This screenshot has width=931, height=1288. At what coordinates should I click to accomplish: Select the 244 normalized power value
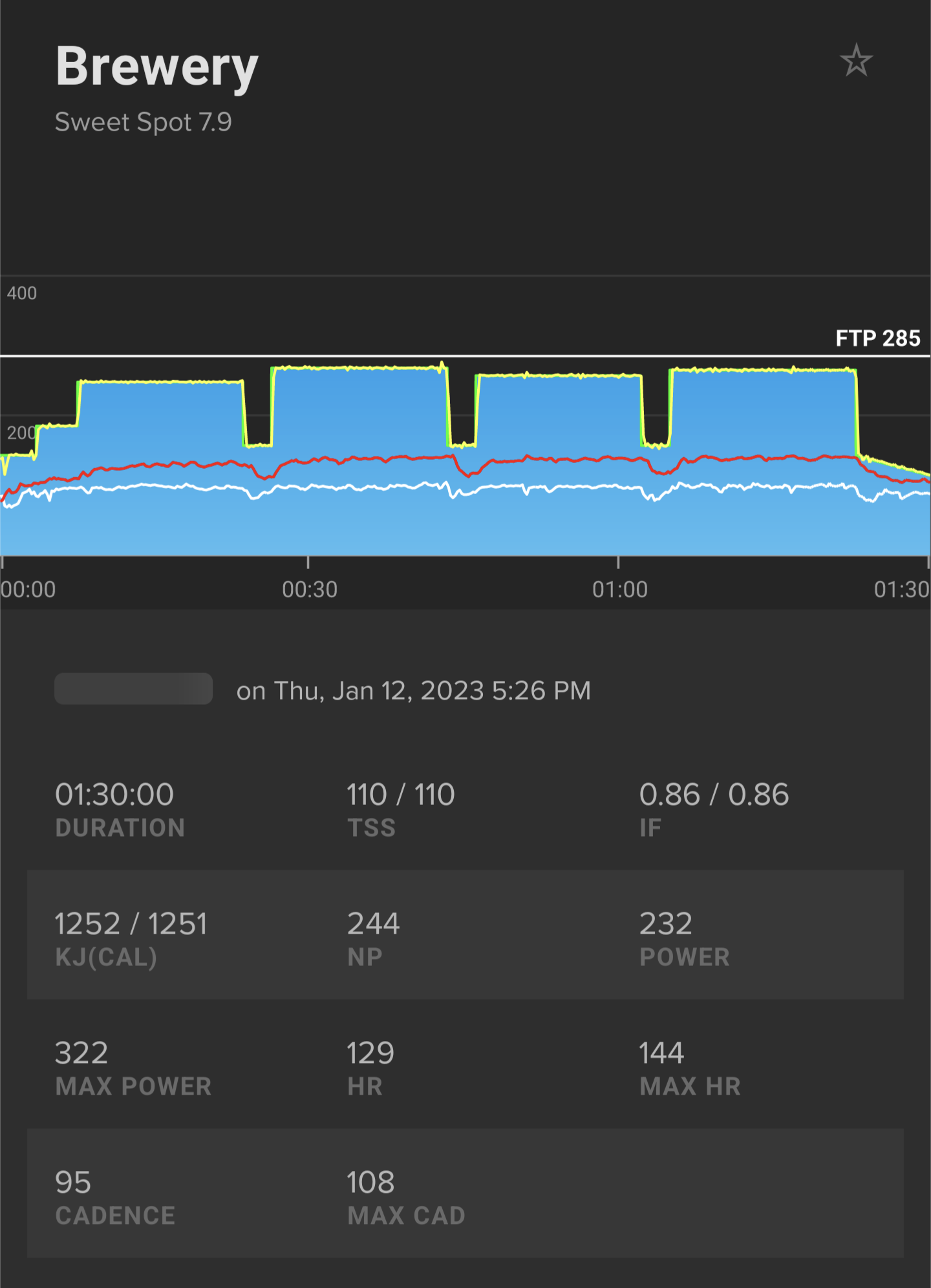(374, 924)
